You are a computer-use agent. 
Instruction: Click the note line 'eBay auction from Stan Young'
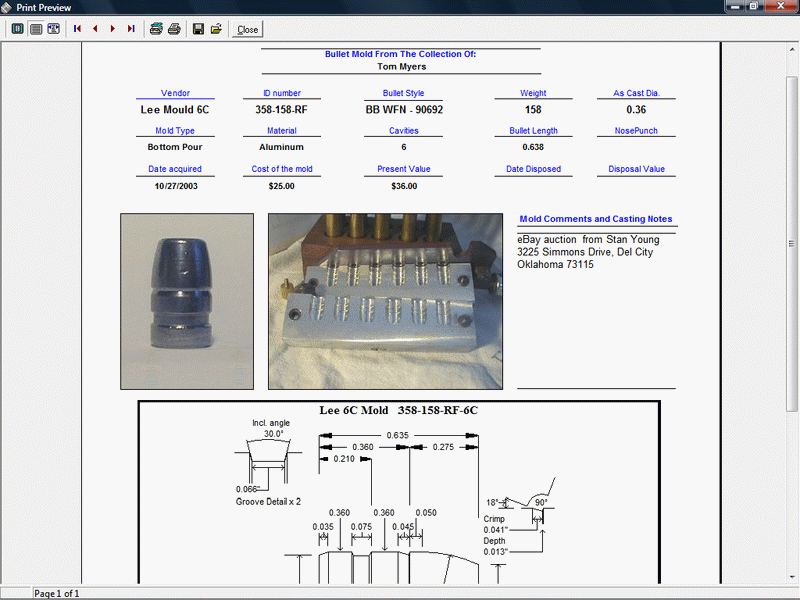coord(588,239)
